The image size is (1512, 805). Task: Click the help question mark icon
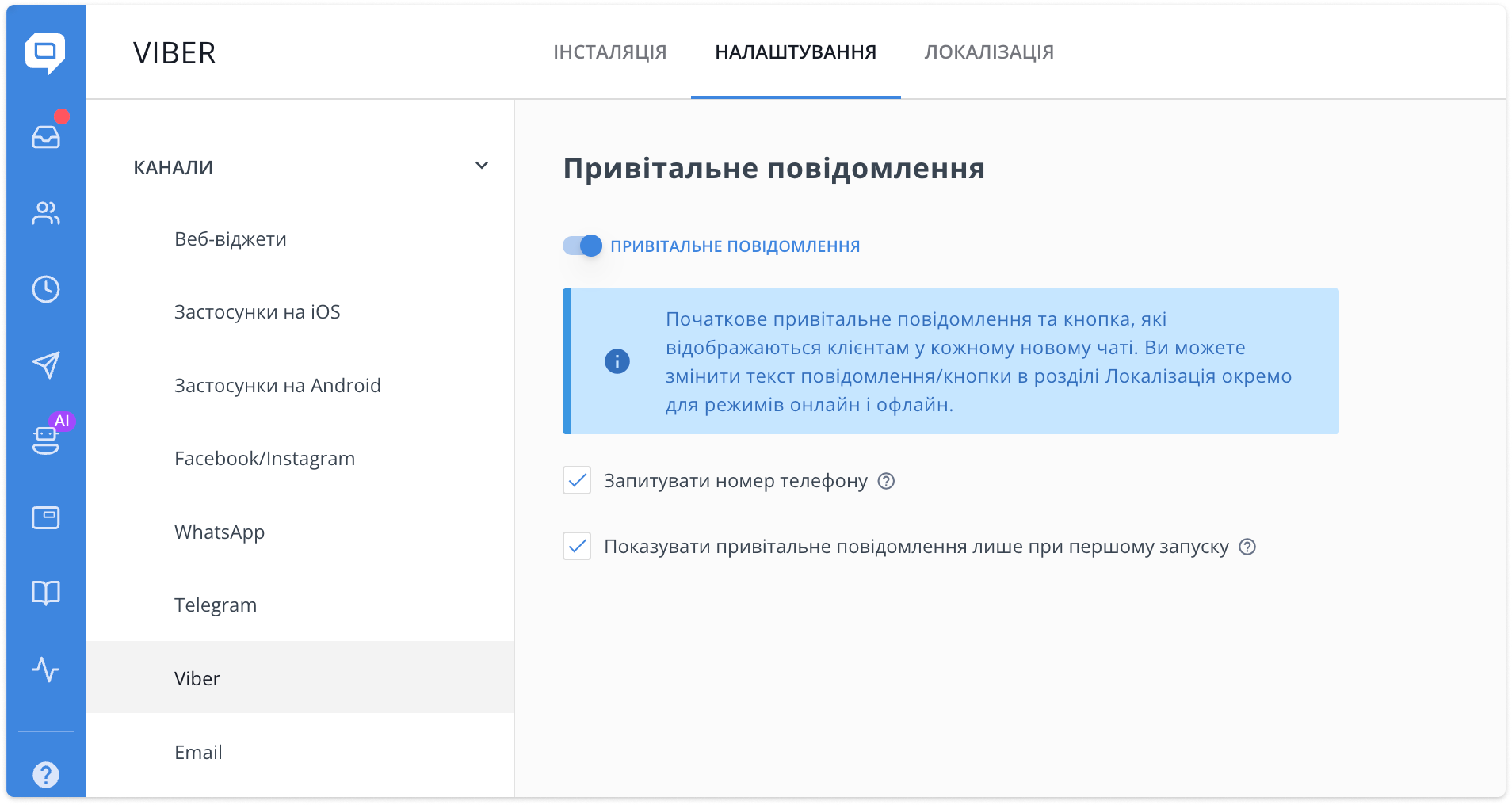click(46, 774)
